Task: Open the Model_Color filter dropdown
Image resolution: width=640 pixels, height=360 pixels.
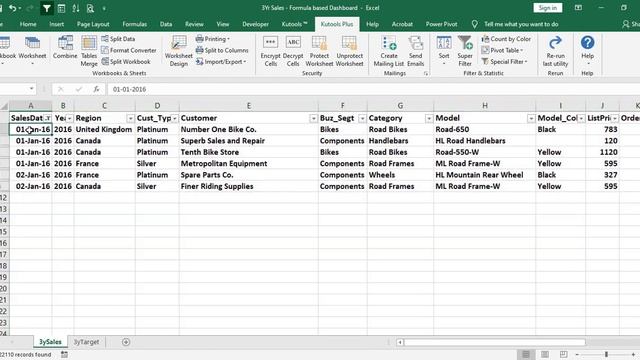Action: pos(581,118)
